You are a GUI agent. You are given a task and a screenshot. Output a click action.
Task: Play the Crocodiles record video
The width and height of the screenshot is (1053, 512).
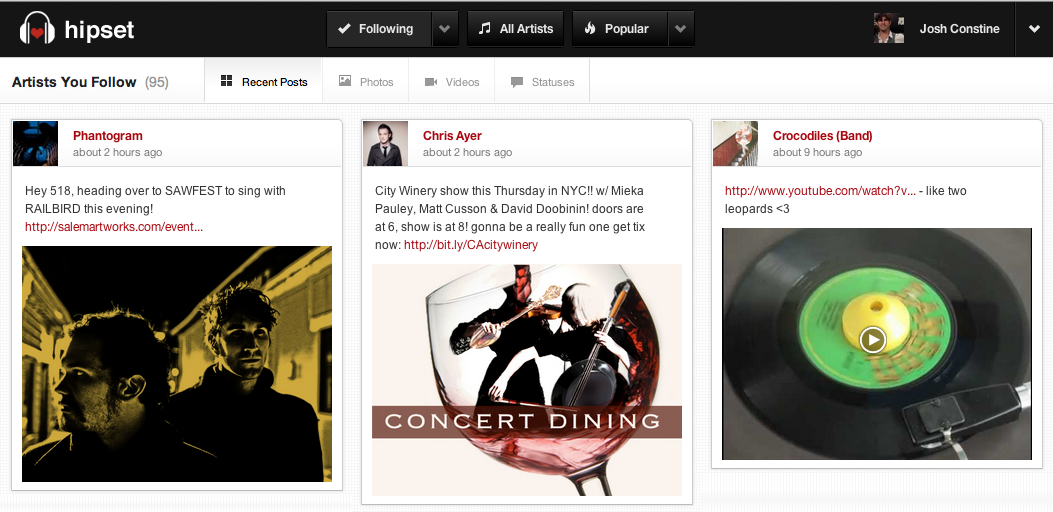[873, 340]
